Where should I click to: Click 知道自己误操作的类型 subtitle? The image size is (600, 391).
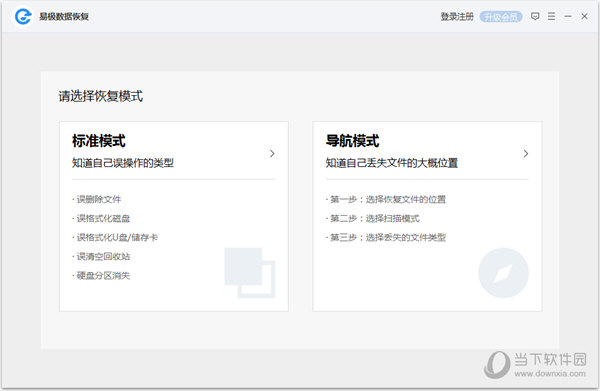(123, 163)
